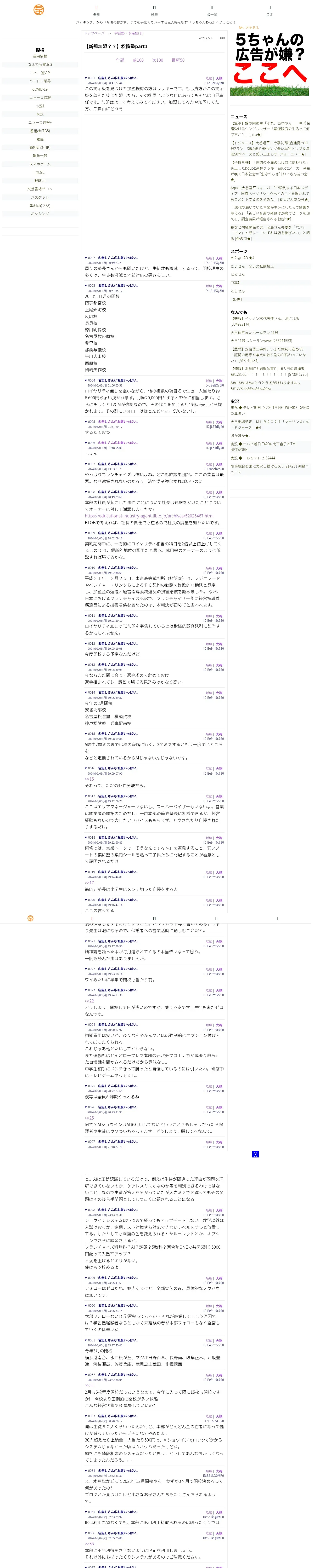Collapse post 0024 with its triangle
Screen dimensions: 314x1568
(x=86, y=1024)
